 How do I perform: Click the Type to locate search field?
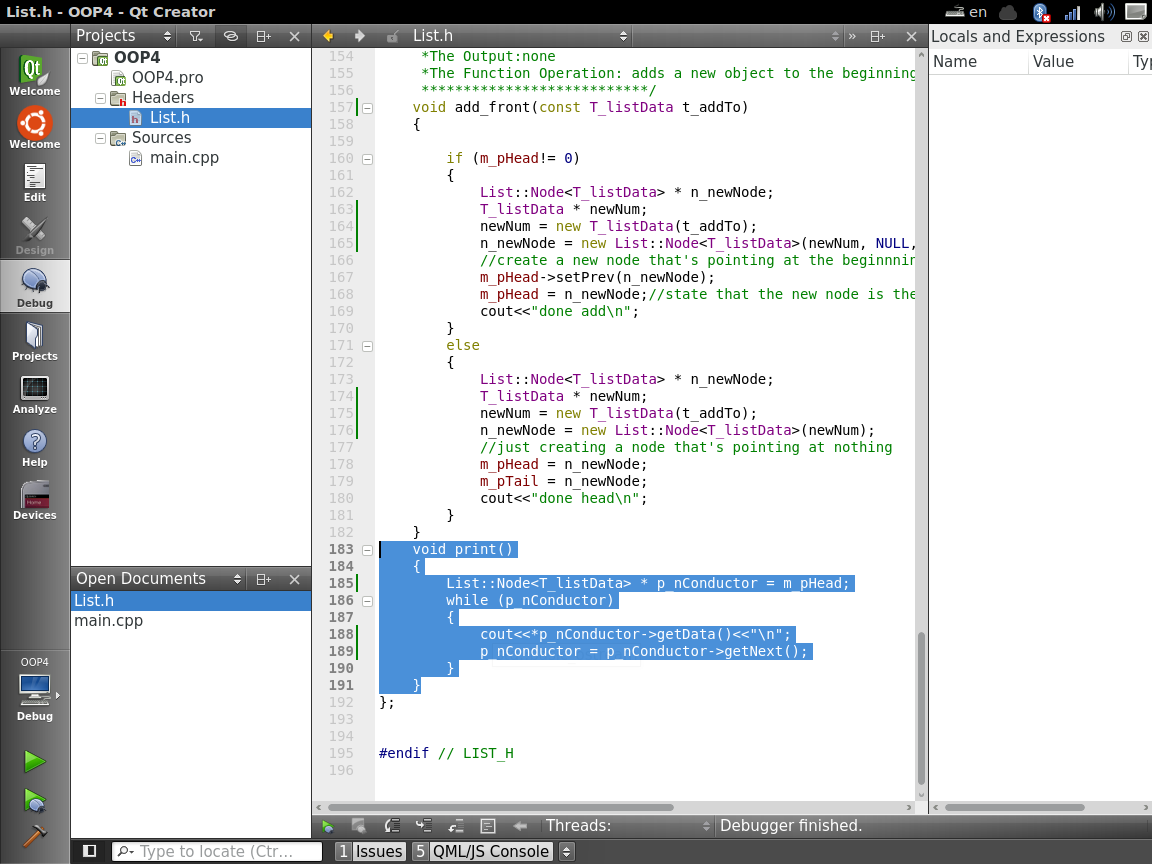click(217, 852)
